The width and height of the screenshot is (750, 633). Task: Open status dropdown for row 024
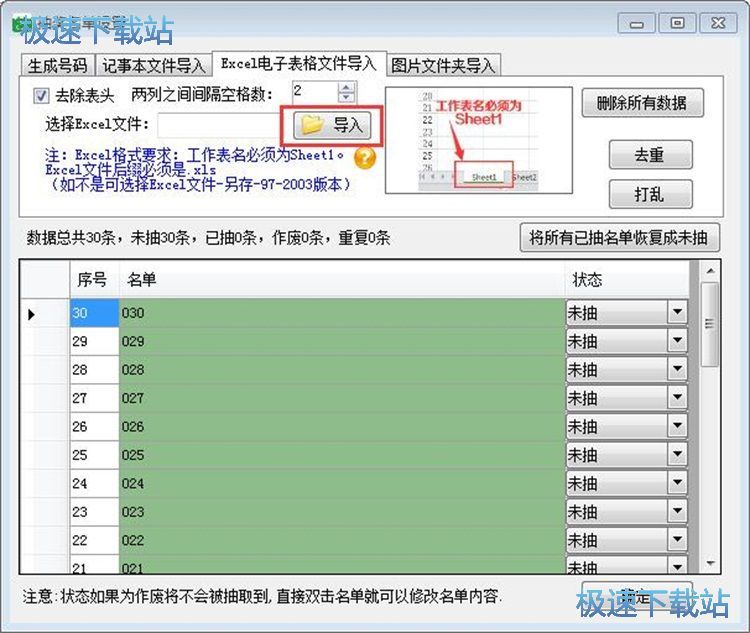[x=677, y=483]
